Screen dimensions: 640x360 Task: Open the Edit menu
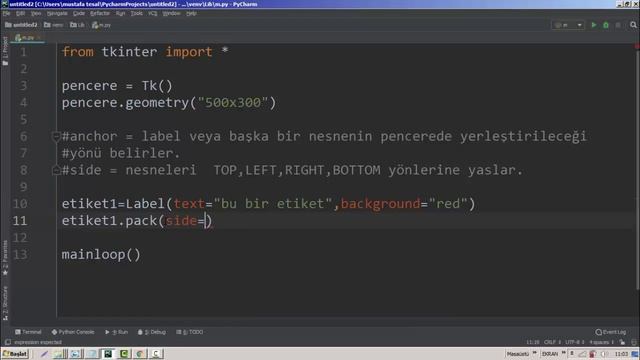pyautogui.click(x=20, y=13)
